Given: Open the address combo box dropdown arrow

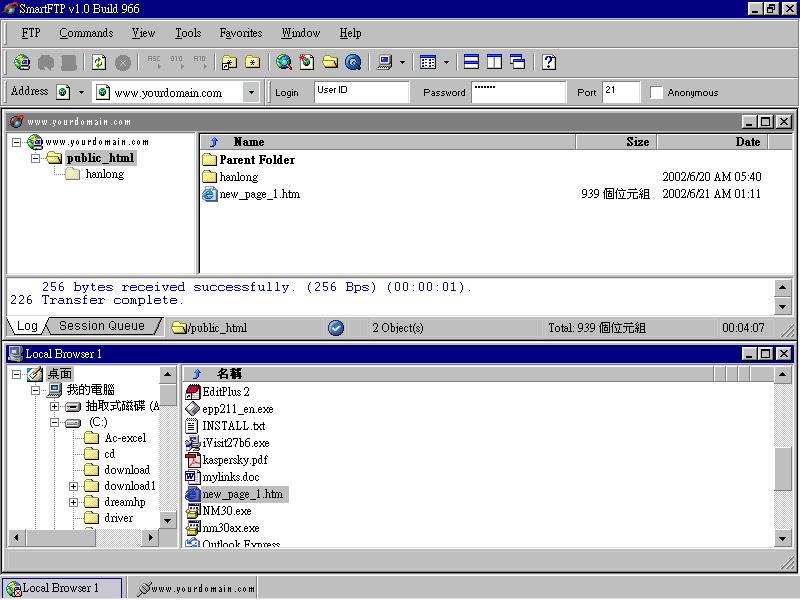Looking at the screenshot, I should point(251,92).
